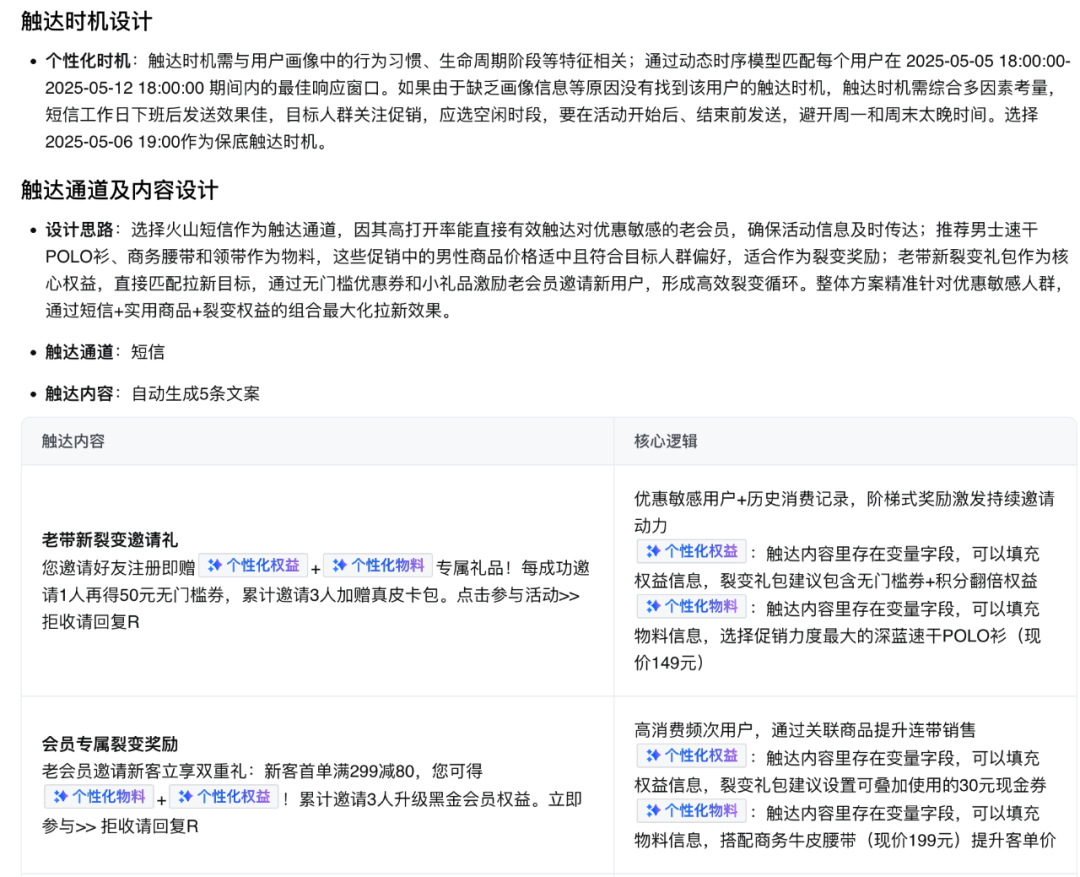Click the 触达通道及内容设计 section heading
Screen dimensions: 1080x877
[x=119, y=189]
